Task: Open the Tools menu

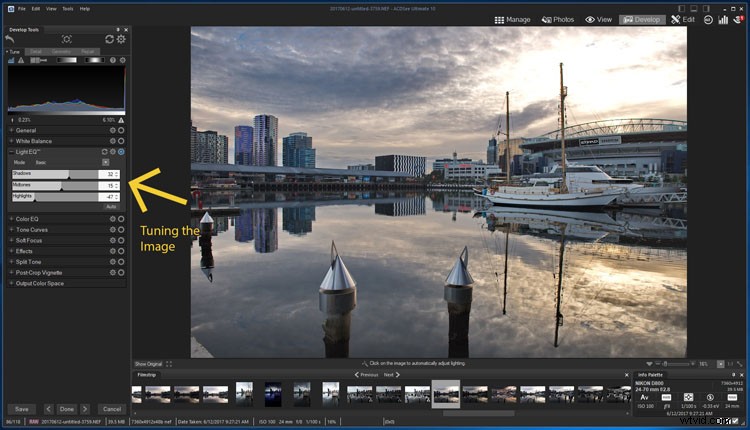Action: pyautogui.click(x=68, y=9)
